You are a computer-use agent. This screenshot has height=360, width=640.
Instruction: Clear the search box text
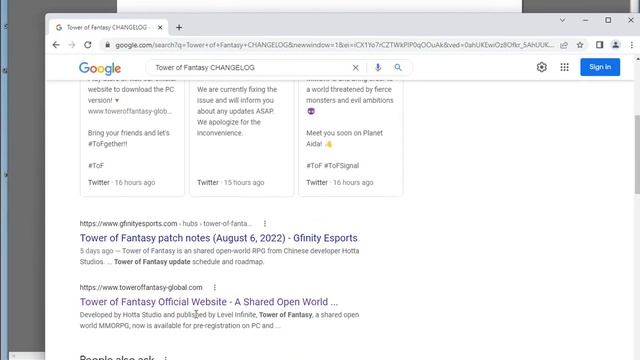356,68
